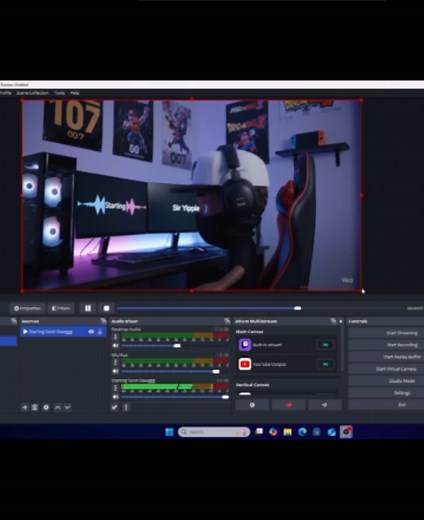The height and width of the screenshot is (520, 424).
Task: Move selected source down
Action: click(68, 407)
